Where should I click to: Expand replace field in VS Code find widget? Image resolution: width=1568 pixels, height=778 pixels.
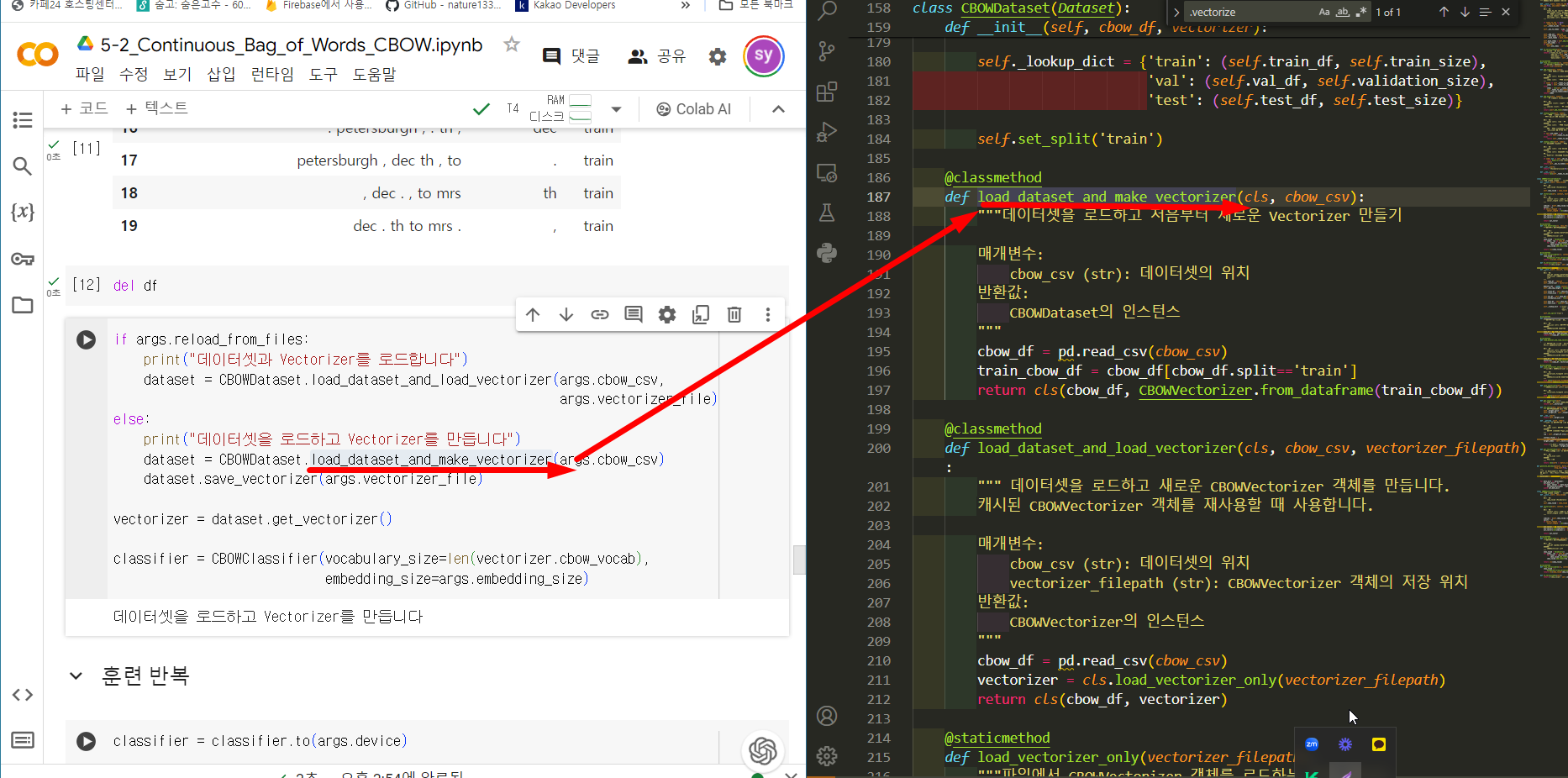tap(1176, 13)
